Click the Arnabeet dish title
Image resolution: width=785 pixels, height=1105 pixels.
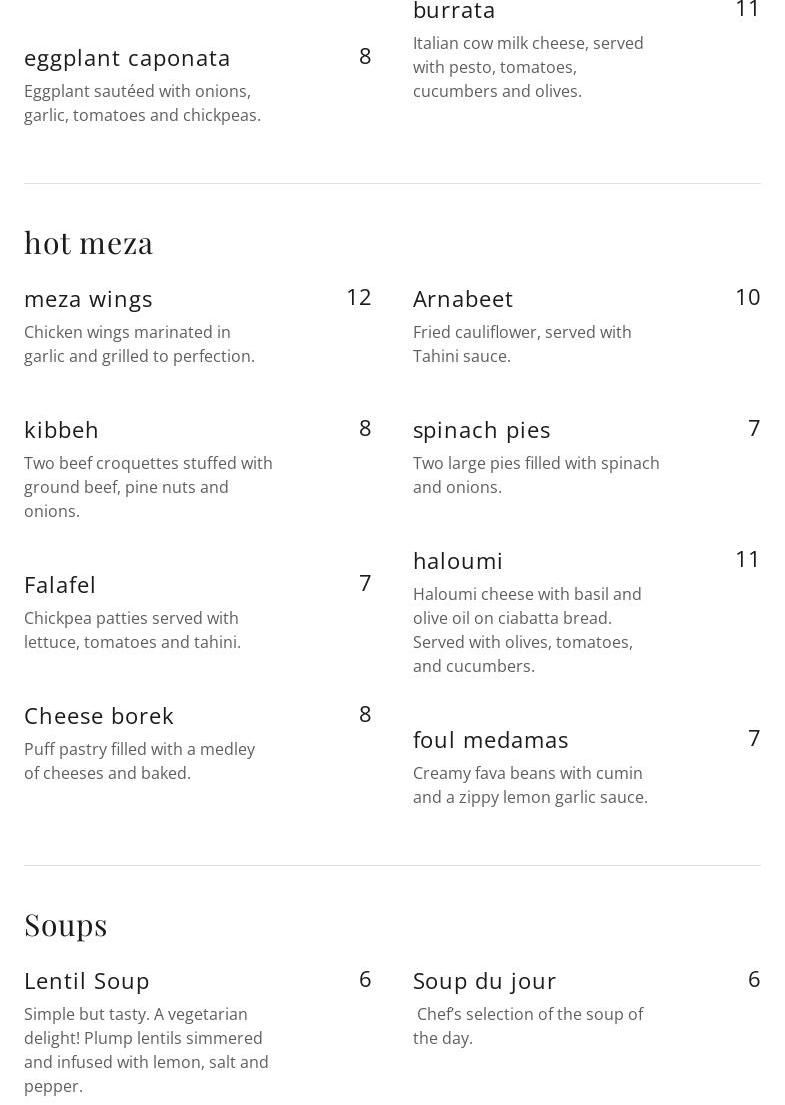pos(462,299)
